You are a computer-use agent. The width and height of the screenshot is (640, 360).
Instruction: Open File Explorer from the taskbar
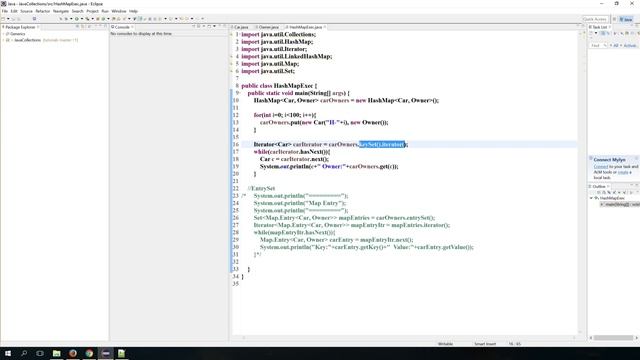(x=56, y=353)
